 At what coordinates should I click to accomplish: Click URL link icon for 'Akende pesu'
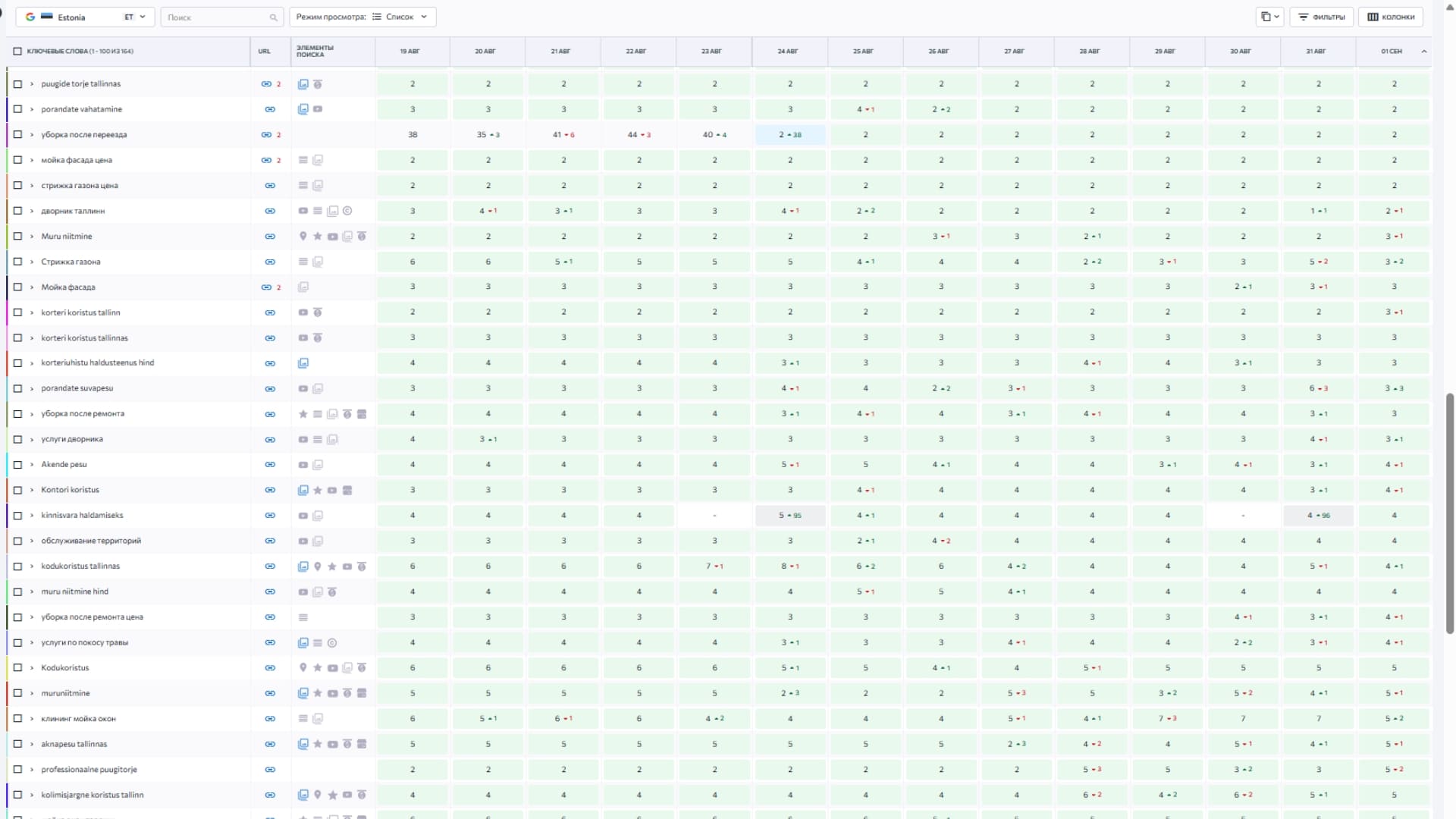coord(269,465)
